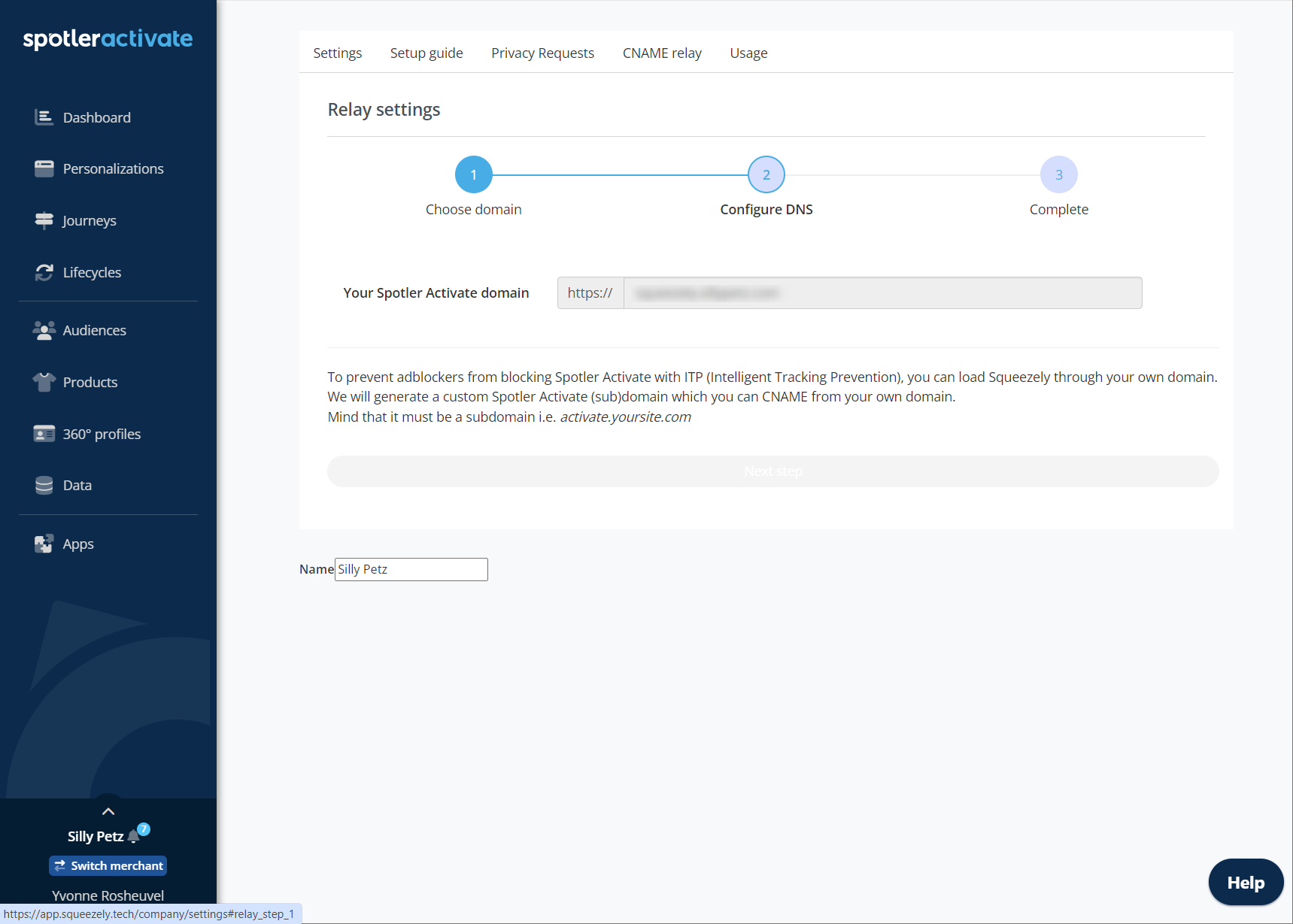1293x924 pixels.
Task: Click the Personalizations icon in the sidebar
Action: coord(44,168)
